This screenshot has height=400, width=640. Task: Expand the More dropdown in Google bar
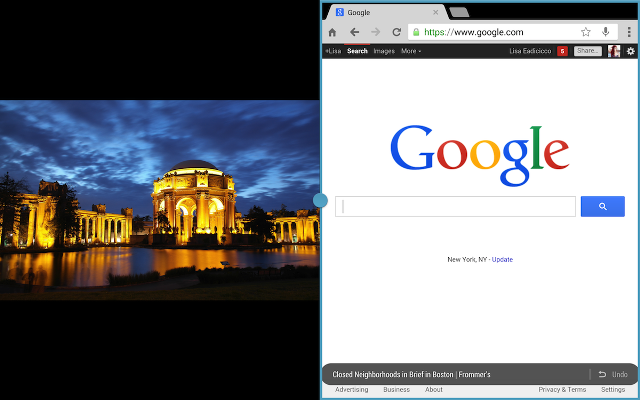411,51
